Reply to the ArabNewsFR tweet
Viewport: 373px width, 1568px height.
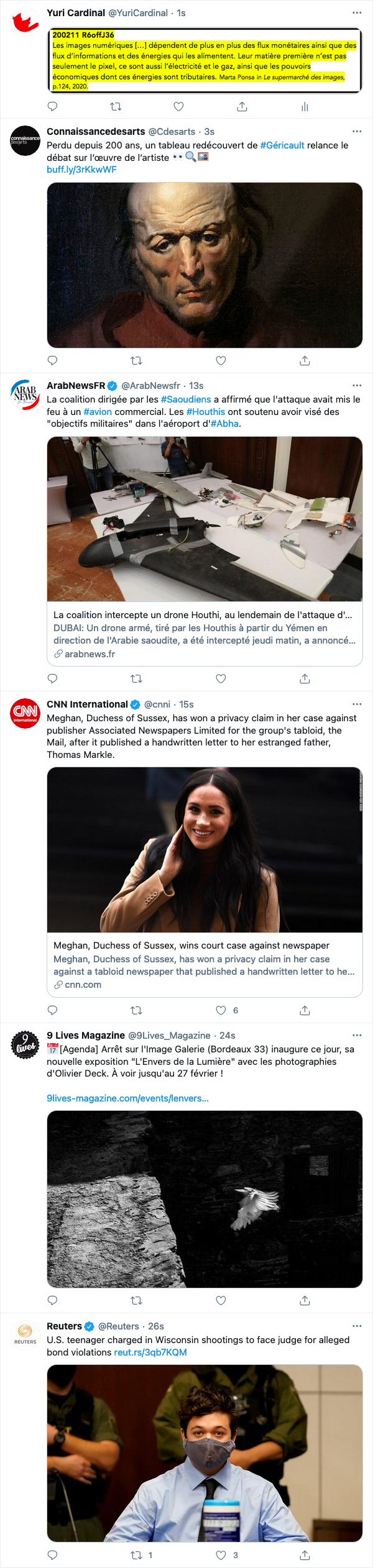tap(53, 679)
